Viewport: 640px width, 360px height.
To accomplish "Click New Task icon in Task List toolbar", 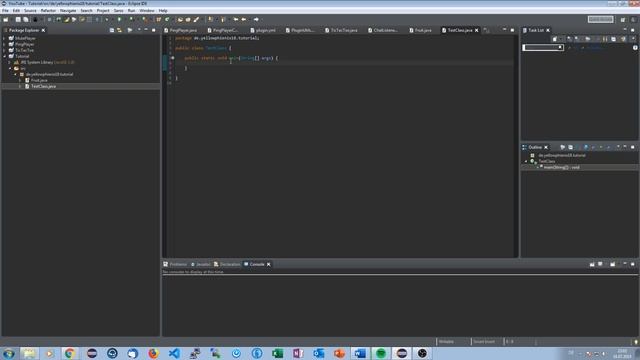I will coord(555,39).
